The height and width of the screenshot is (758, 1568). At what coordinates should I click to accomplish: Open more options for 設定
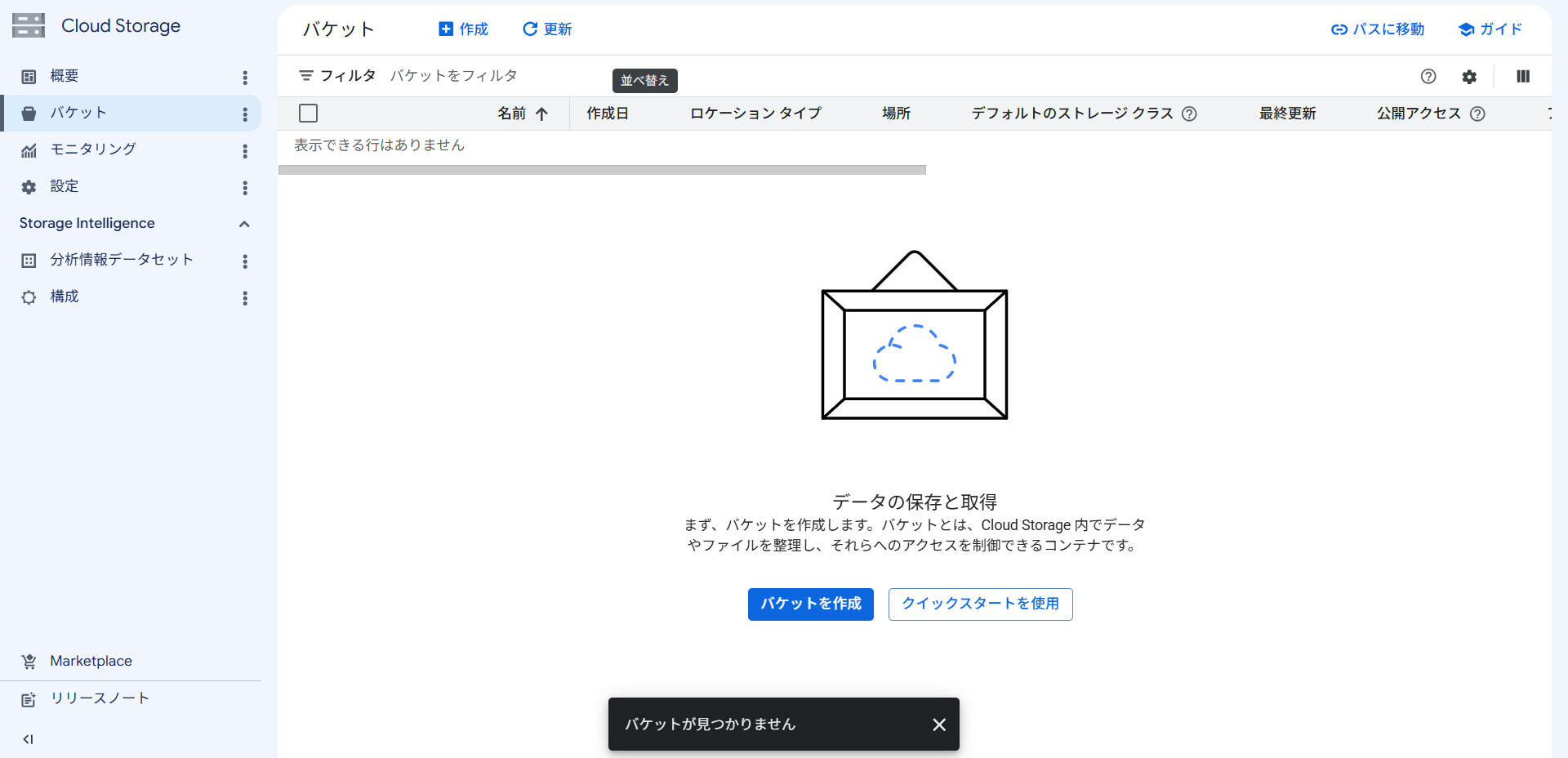(x=245, y=188)
